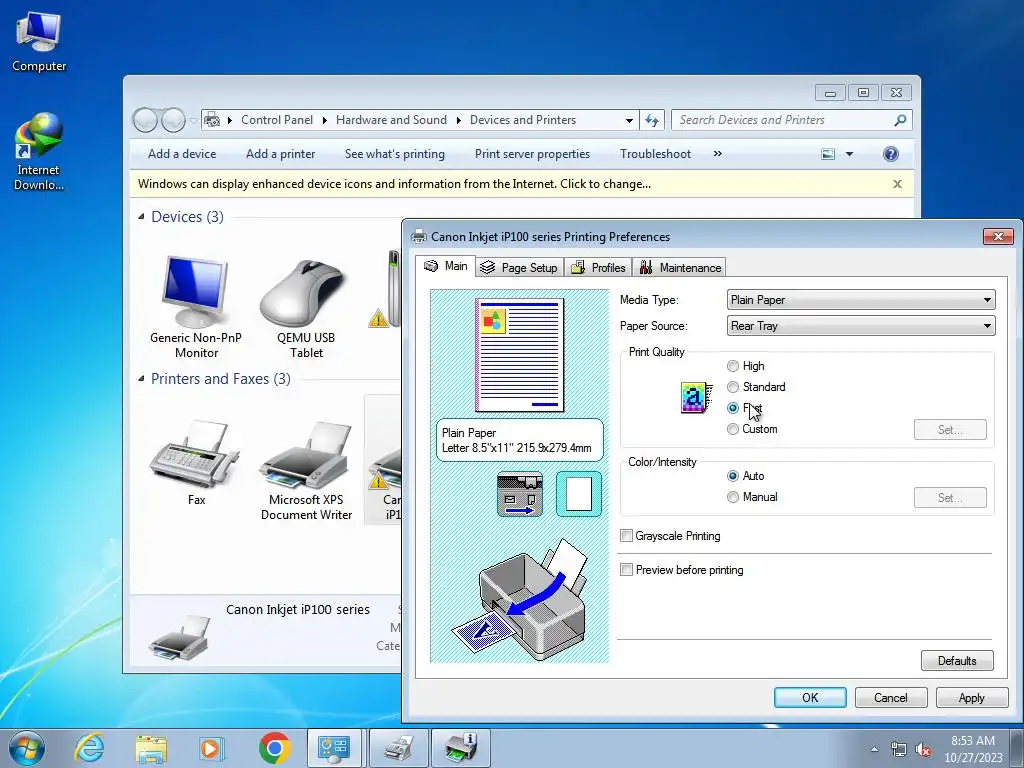This screenshot has height=768, width=1024.
Task: Open the Media Type dropdown
Action: (861, 300)
